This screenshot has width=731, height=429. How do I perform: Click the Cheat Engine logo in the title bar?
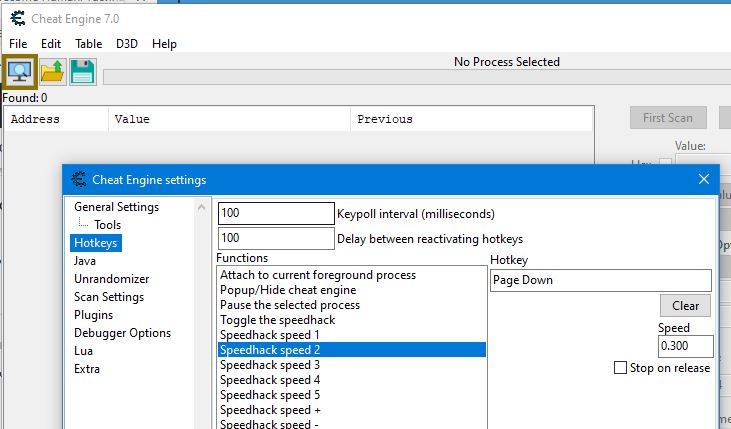pos(18,19)
